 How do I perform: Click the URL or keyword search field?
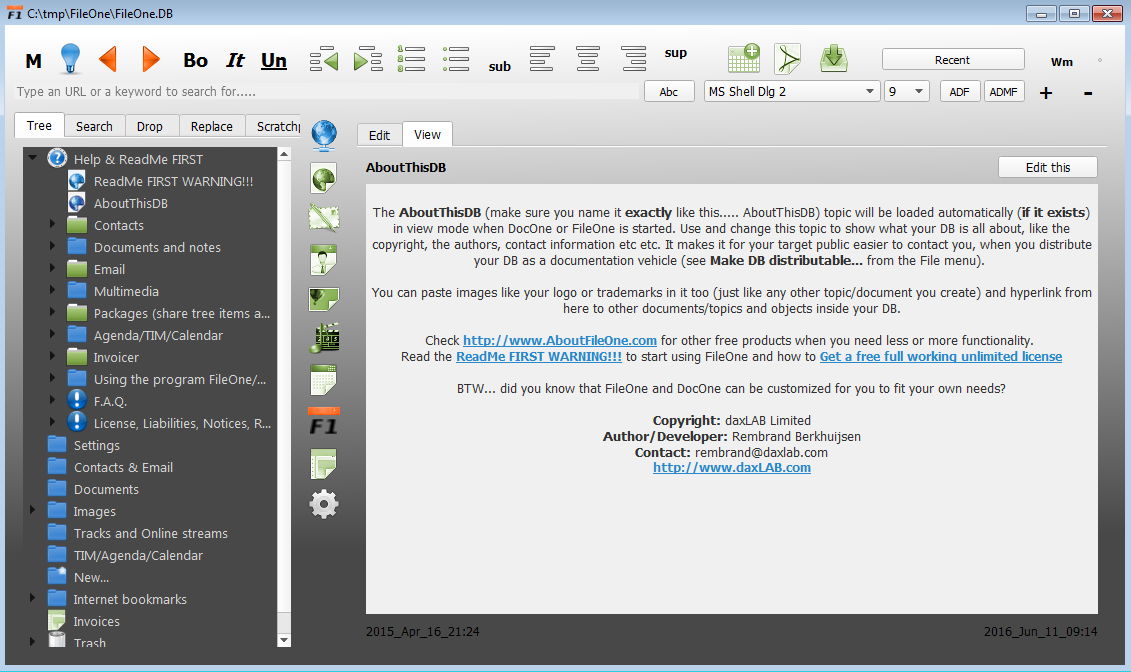tap(326, 92)
